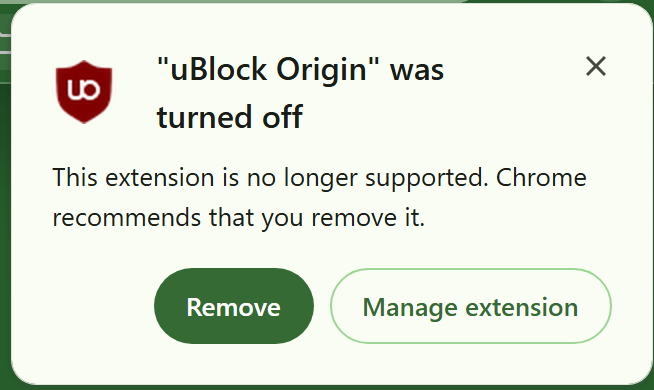Select the "This extension is no longer supported" sentence
The height and width of the screenshot is (390, 654).
270,179
